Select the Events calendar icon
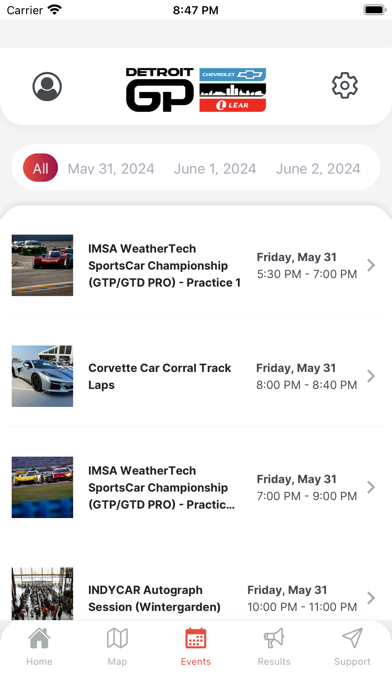392x696 pixels. [x=196, y=638]
